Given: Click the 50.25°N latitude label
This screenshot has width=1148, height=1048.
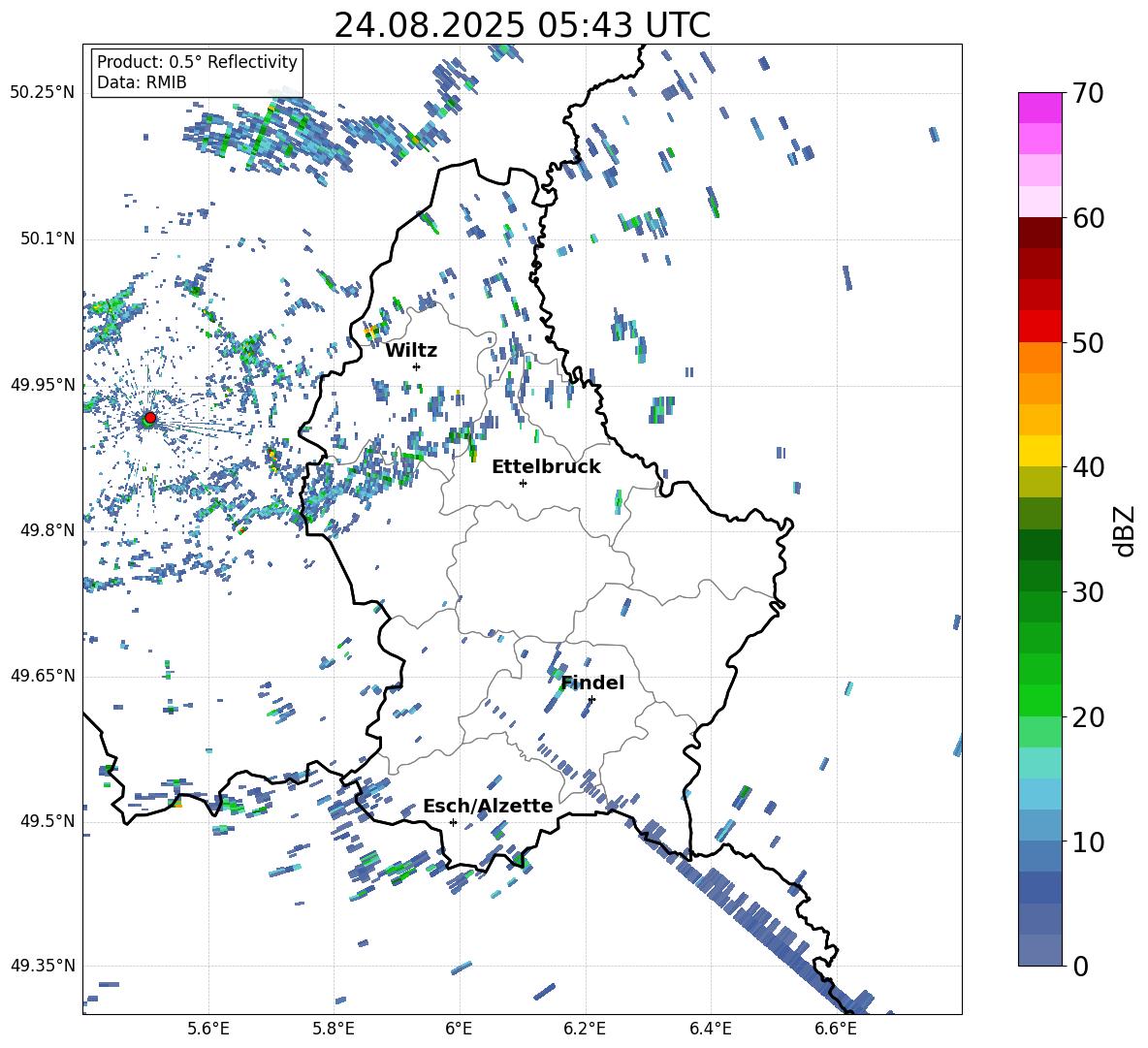Looking at the screenshot, I should 42,93.
